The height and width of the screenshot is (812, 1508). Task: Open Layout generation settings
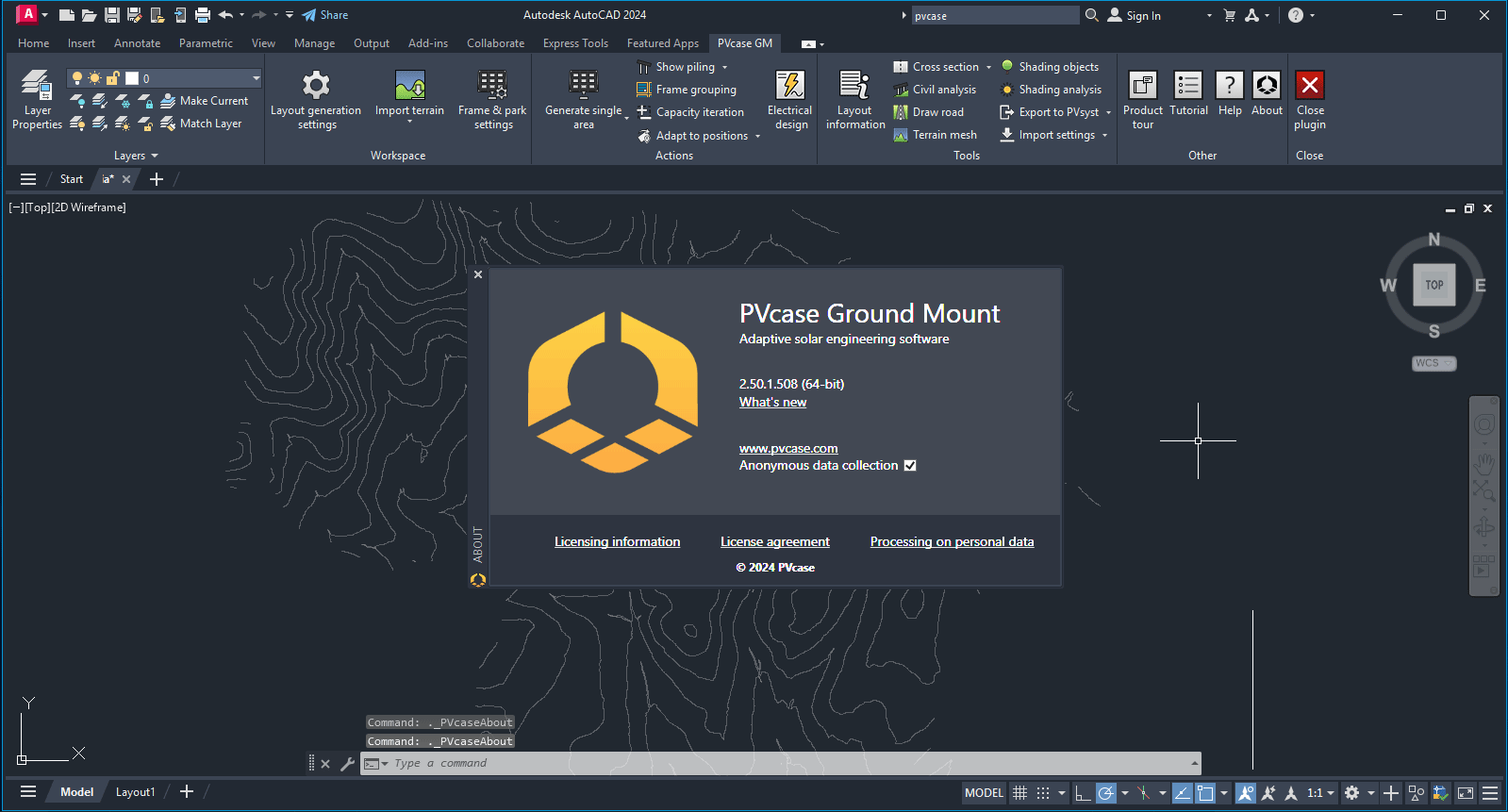point(316,100)
